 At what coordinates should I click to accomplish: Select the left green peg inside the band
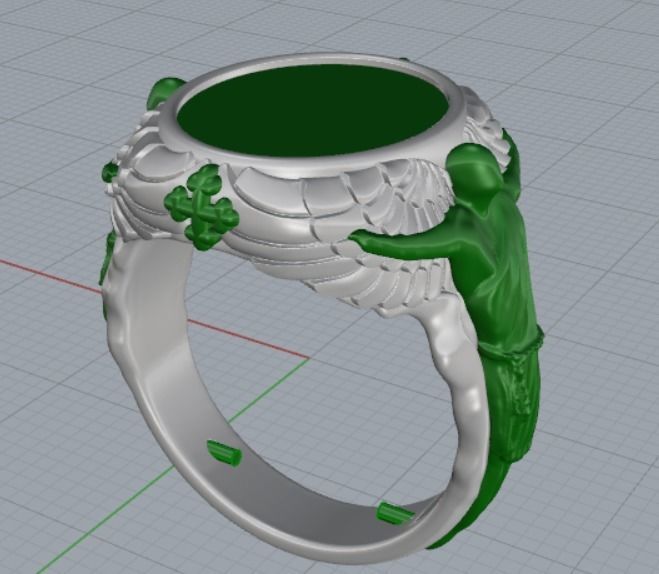click(224, 453)
